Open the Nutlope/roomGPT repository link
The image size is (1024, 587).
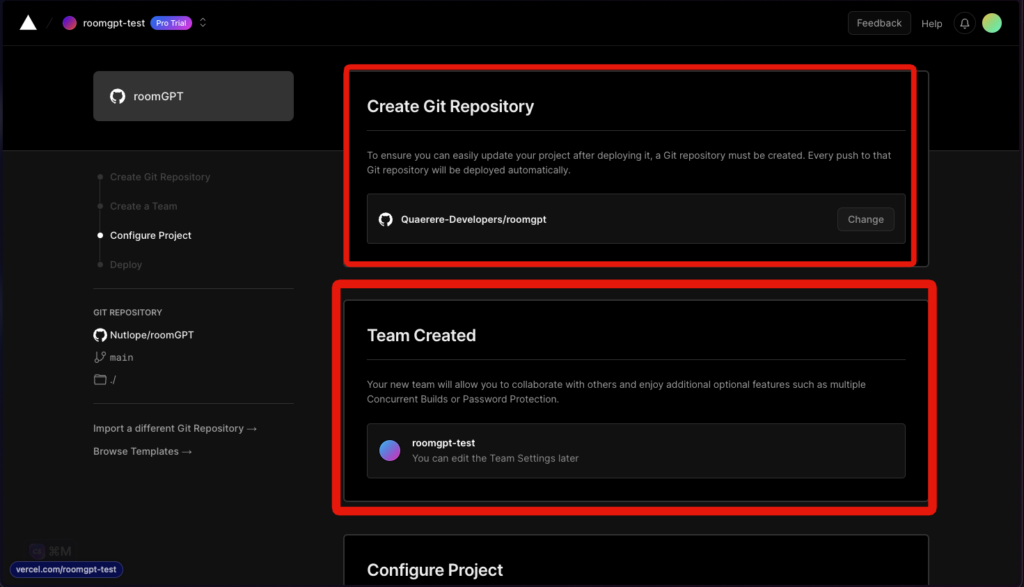pyautogui.click(x=151, y=335)
